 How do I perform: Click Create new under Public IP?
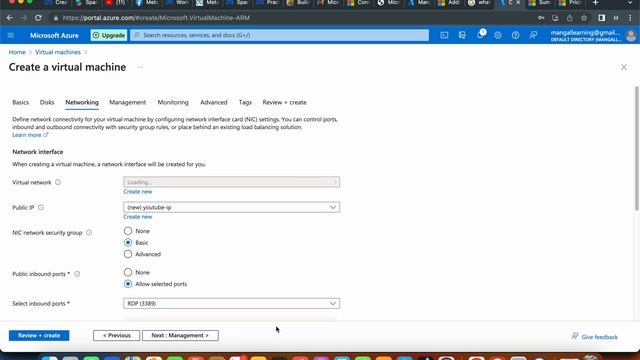[138, 217]
